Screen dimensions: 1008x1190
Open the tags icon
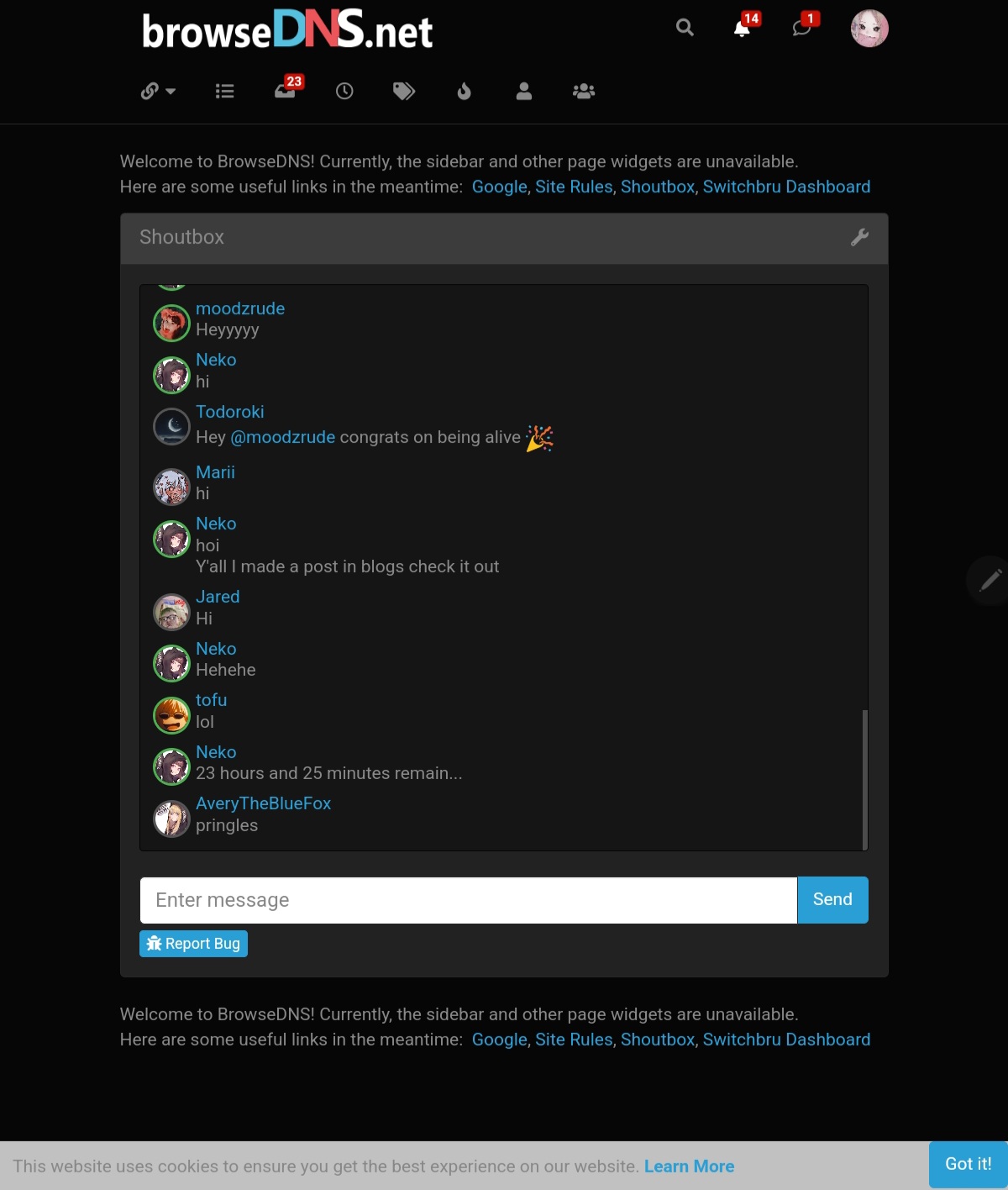click(404, 91)
